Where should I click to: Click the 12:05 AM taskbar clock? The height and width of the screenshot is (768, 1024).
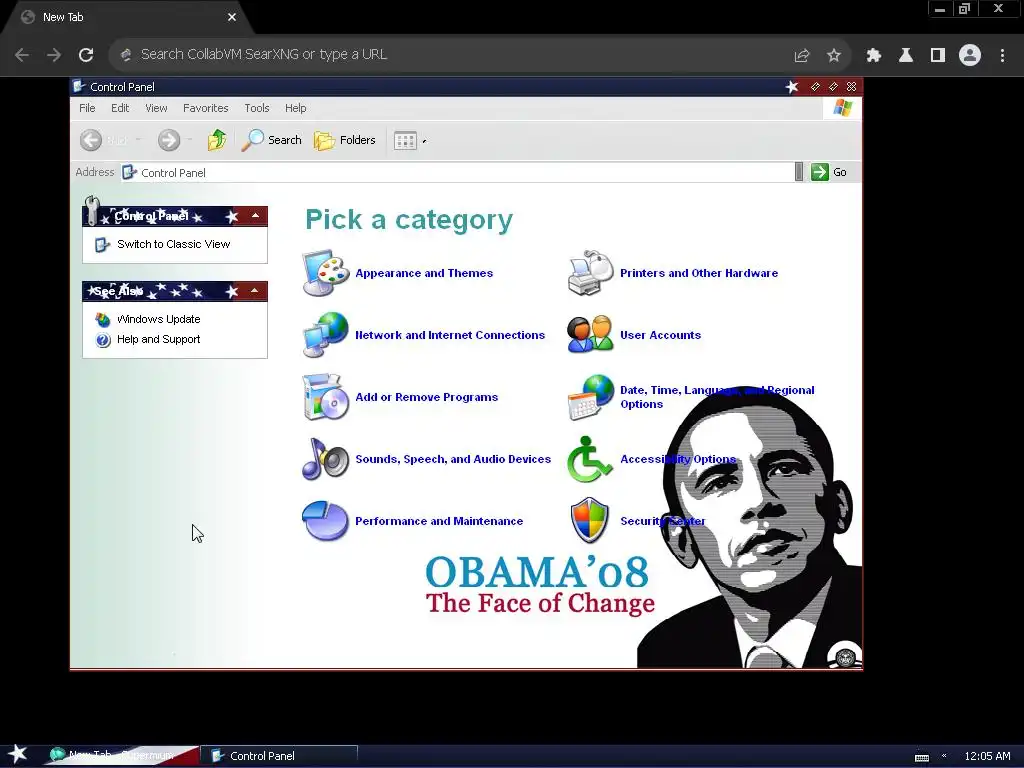(x=987, y=756)
